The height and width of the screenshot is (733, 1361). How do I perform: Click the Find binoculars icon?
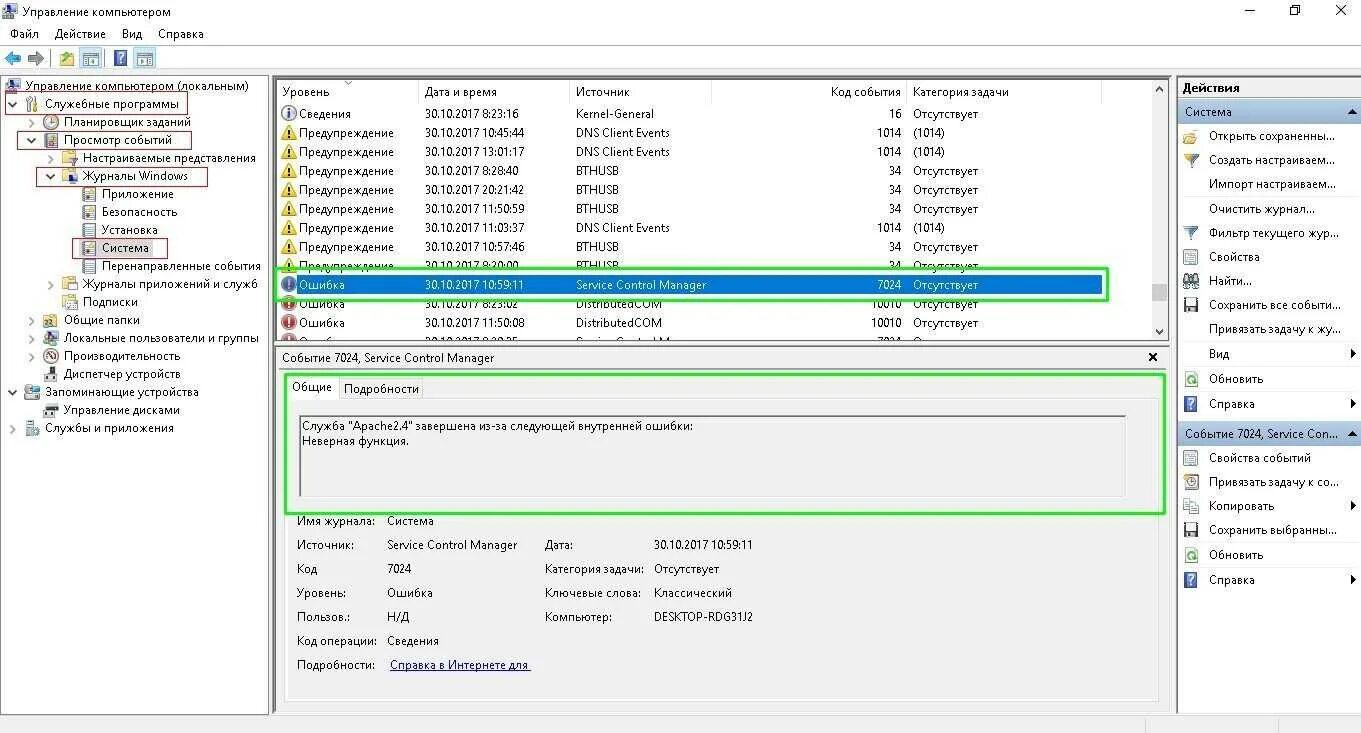(x=1191, y=281)
